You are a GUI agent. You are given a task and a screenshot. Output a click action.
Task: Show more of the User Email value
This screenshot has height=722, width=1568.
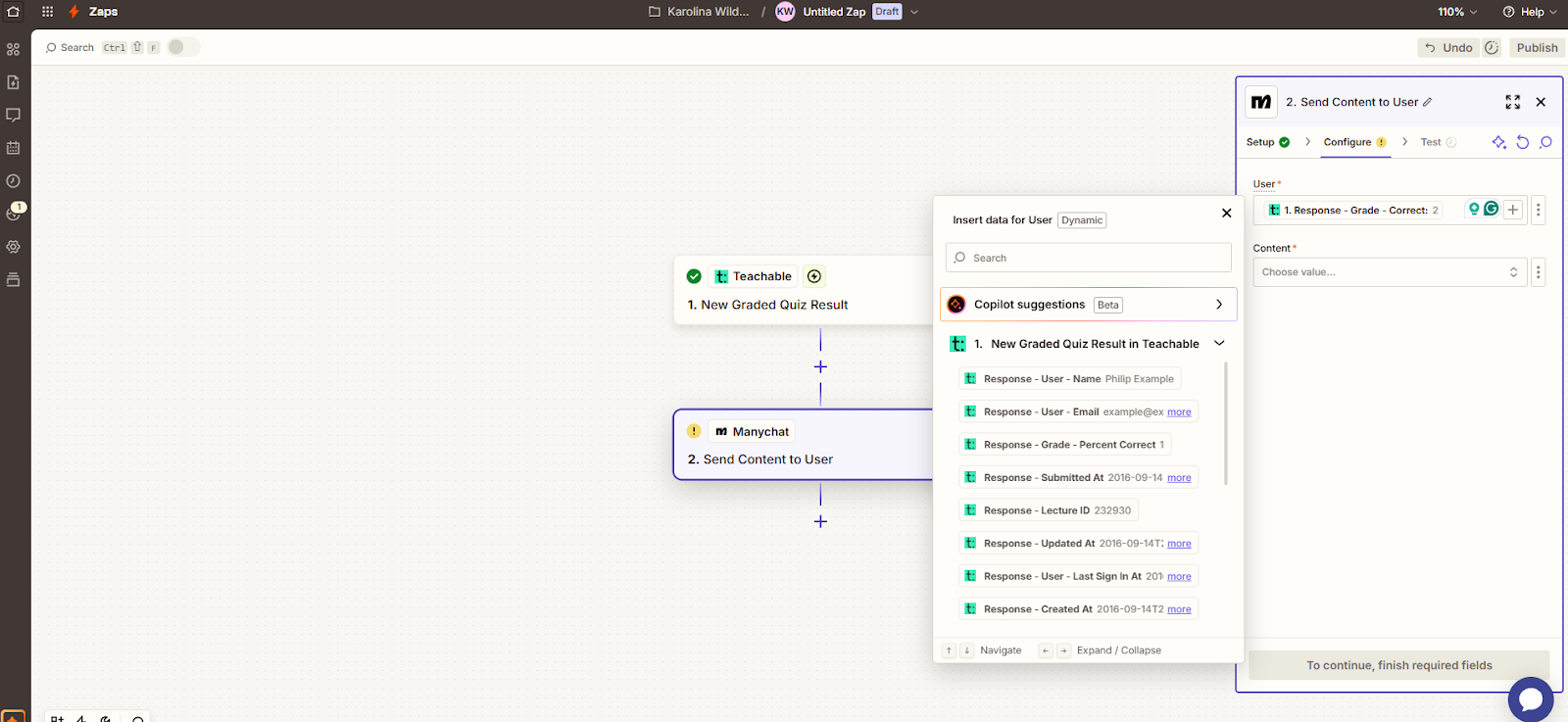(1179, 411)
